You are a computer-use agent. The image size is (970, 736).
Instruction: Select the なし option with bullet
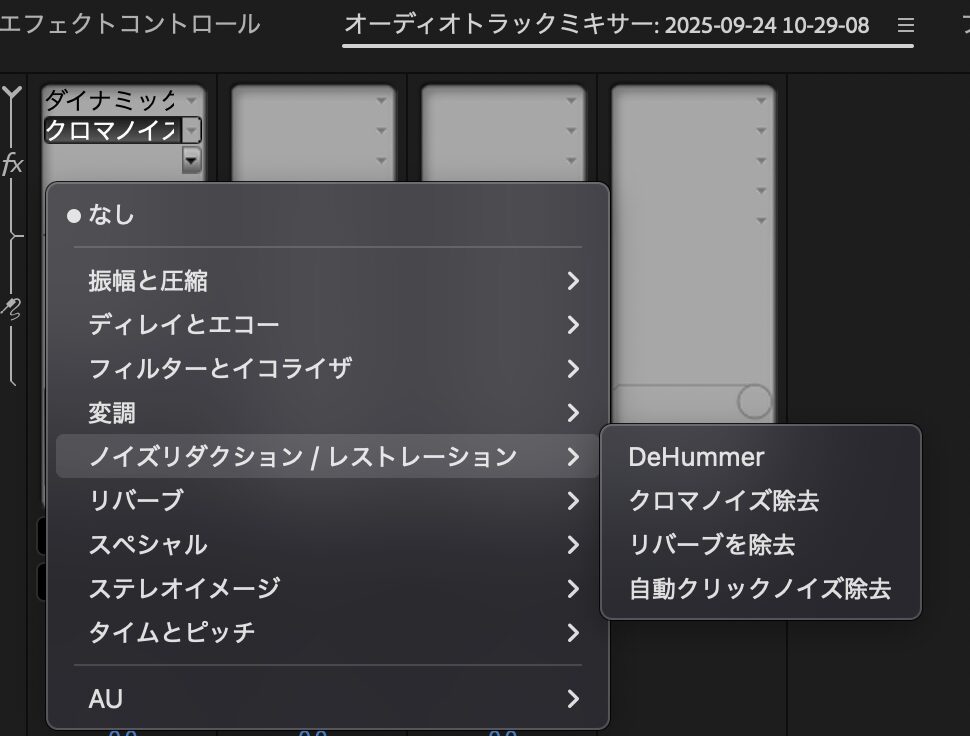(111, 215)
